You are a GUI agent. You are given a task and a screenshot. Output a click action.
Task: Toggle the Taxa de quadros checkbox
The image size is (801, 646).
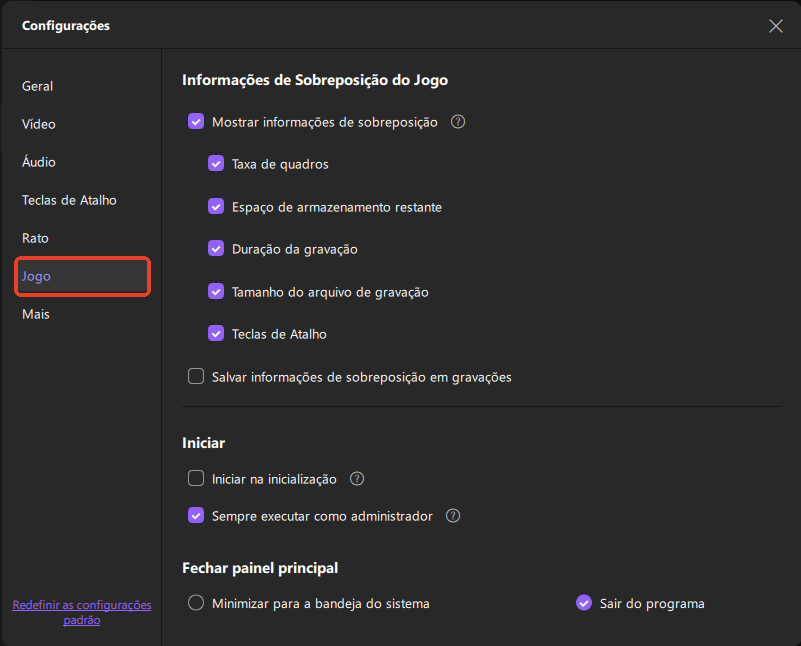(216, 164)
